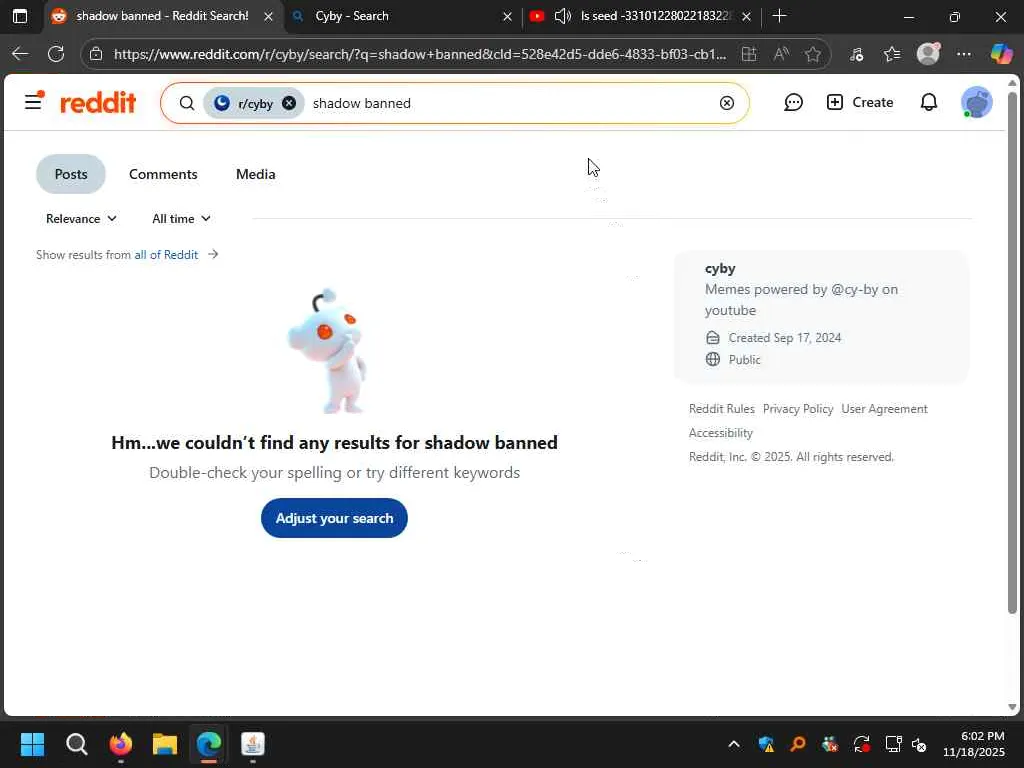Open Windows taskbar search

click(x=76, y=744)
